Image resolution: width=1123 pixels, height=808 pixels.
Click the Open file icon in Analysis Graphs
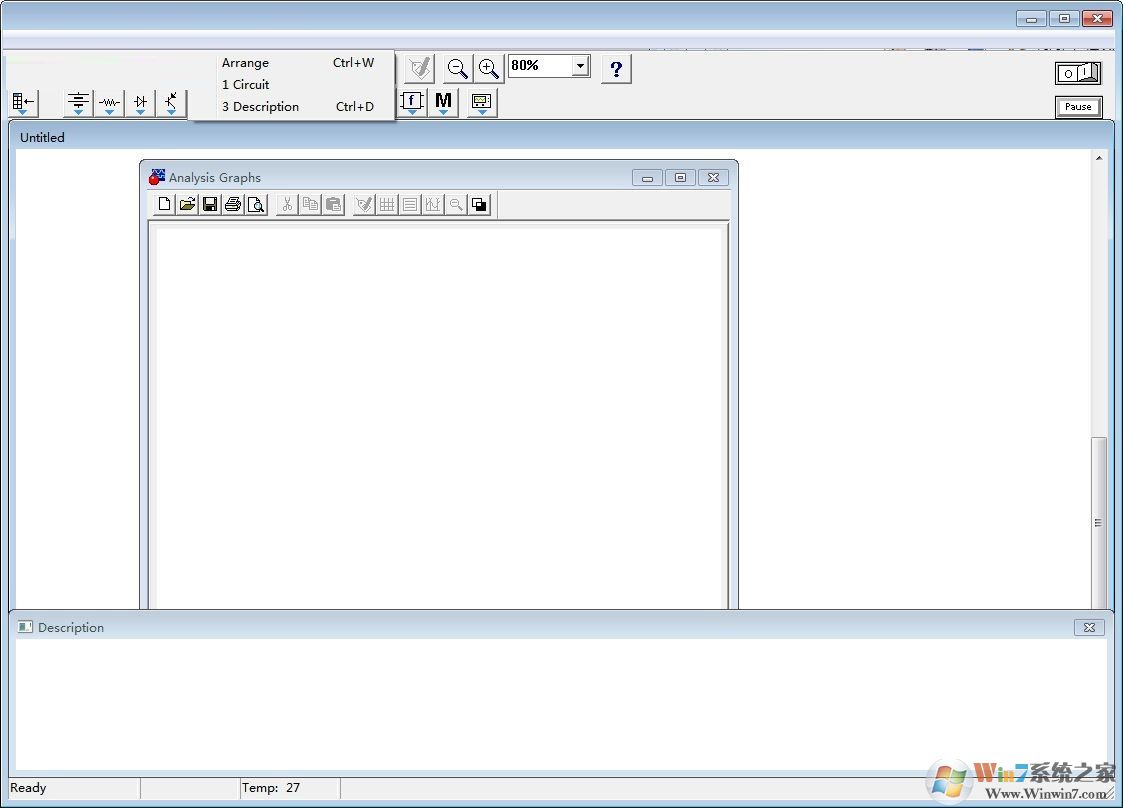(187, 204)
